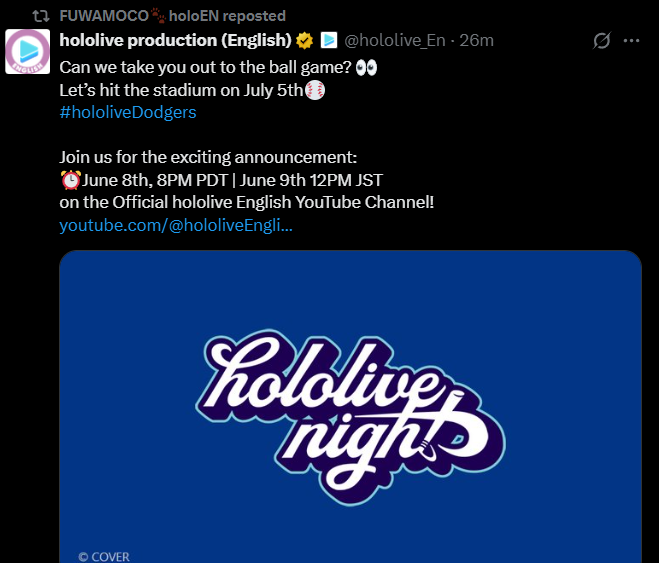The image size is (659, 563).
Task: Click the eyes emoji in the tweet
Action: tap(367, 67)
